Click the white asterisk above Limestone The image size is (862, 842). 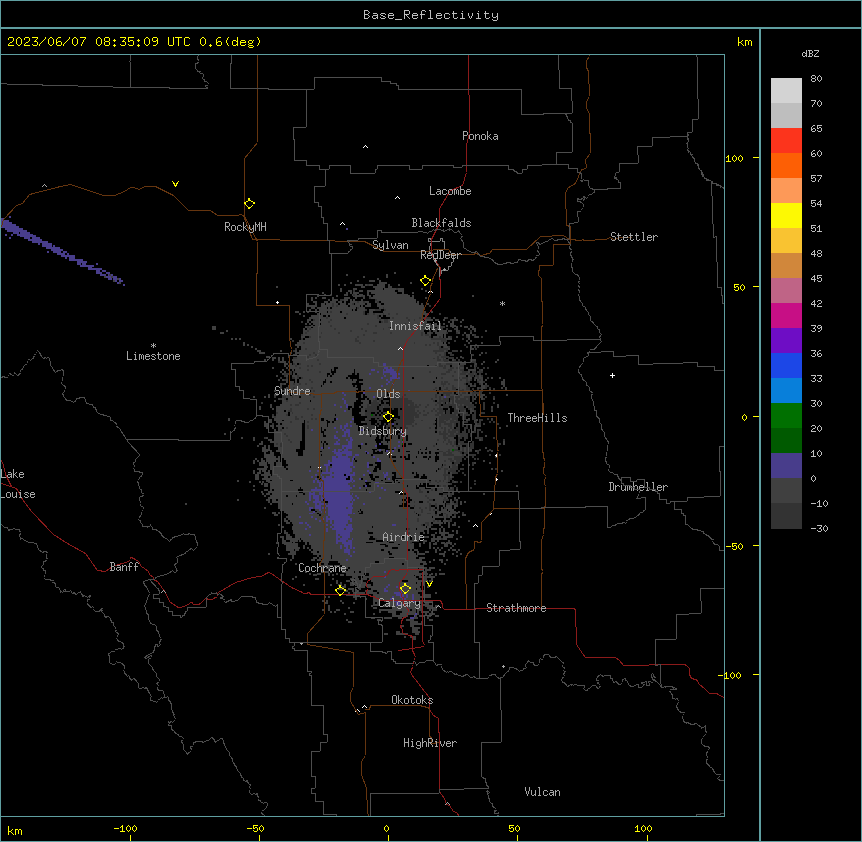[153, 346]
